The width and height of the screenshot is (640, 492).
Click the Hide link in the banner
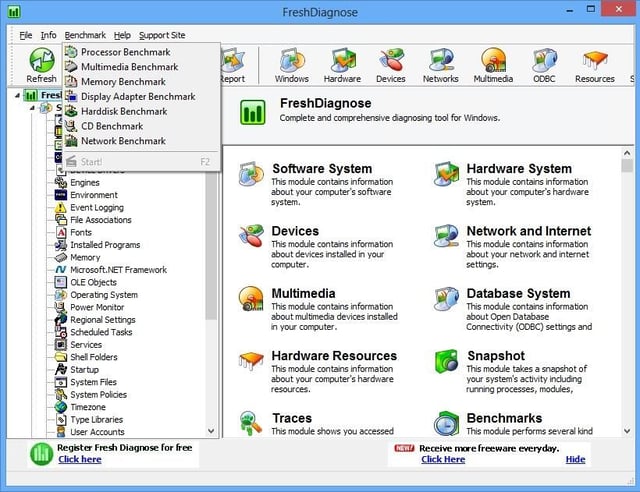click(x=575, y=459)
